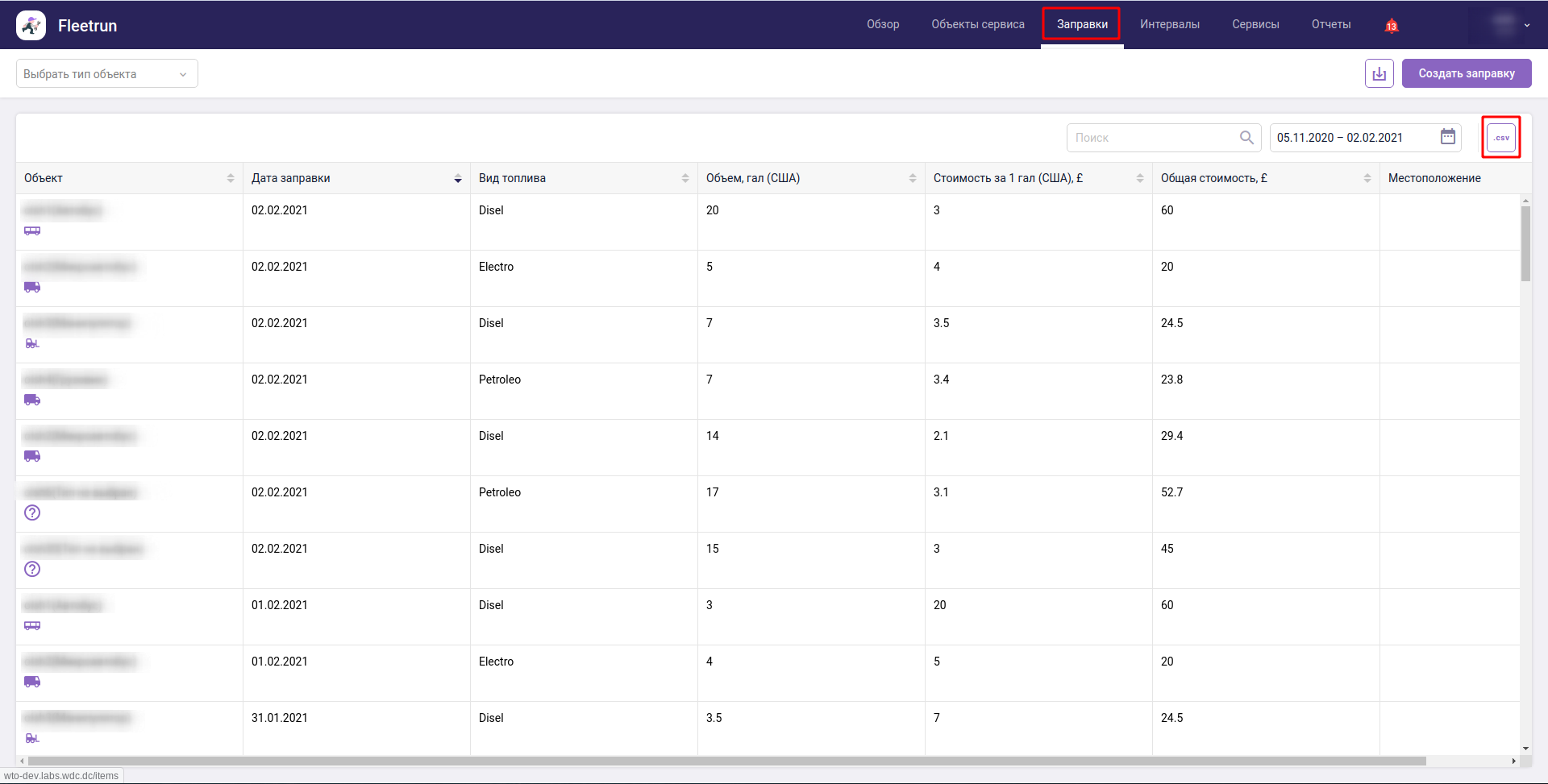Expand the Выбрать тип объекта dropdown
The image size is (1548, 784).
pos(106,74)
